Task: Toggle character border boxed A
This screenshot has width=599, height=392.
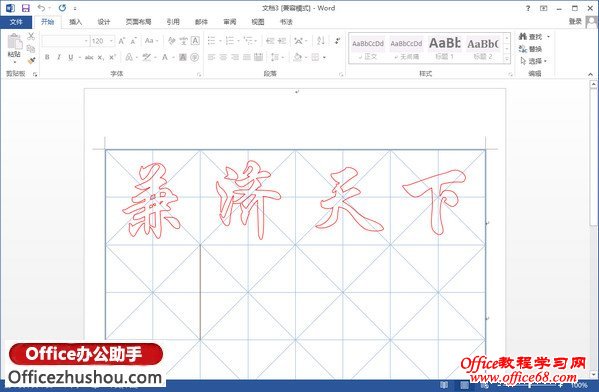Action: pyautogui.click(x=195, y=41)
